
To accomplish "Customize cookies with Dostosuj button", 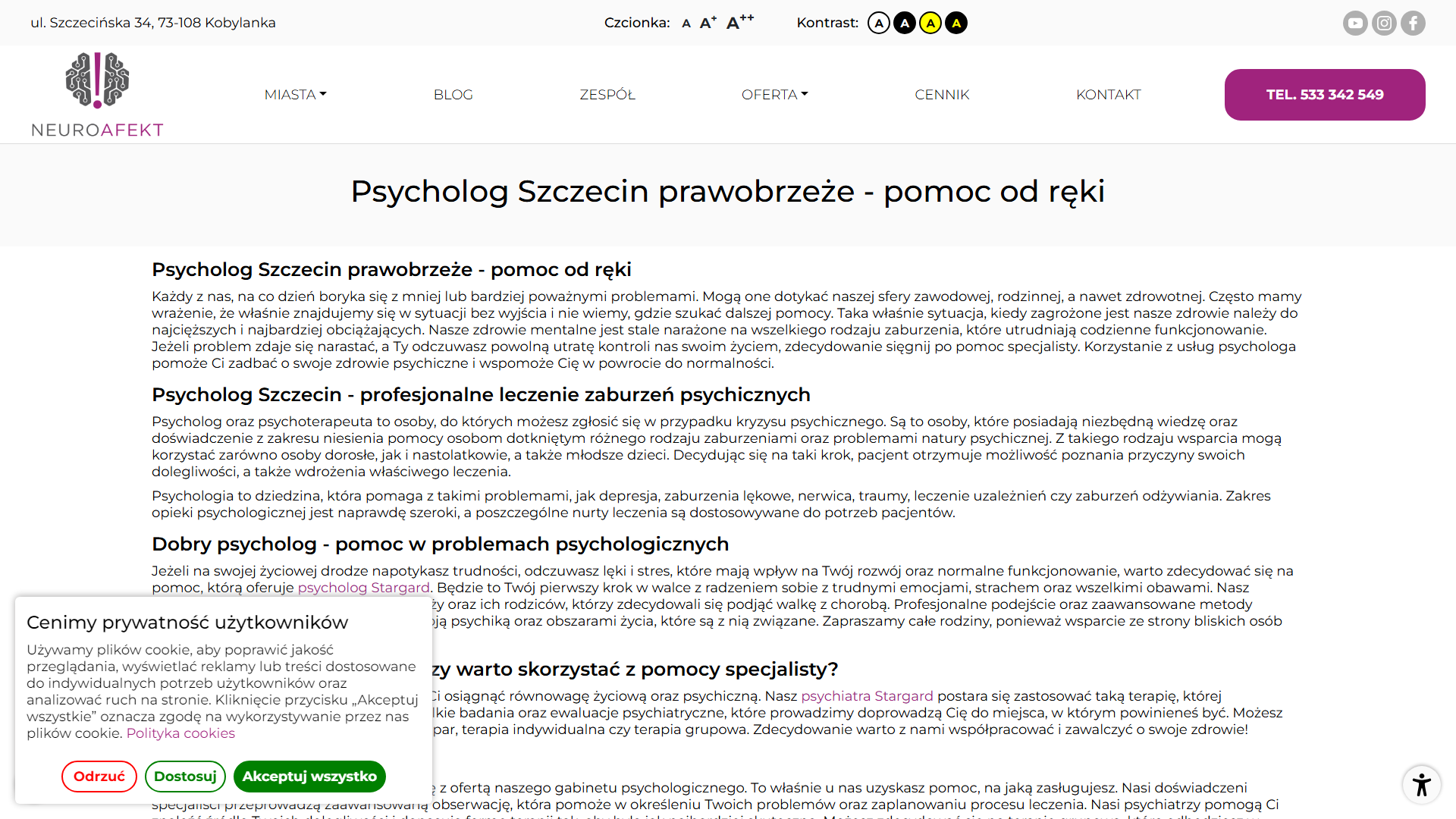I will pyautogui.click(x=185, y=777).
